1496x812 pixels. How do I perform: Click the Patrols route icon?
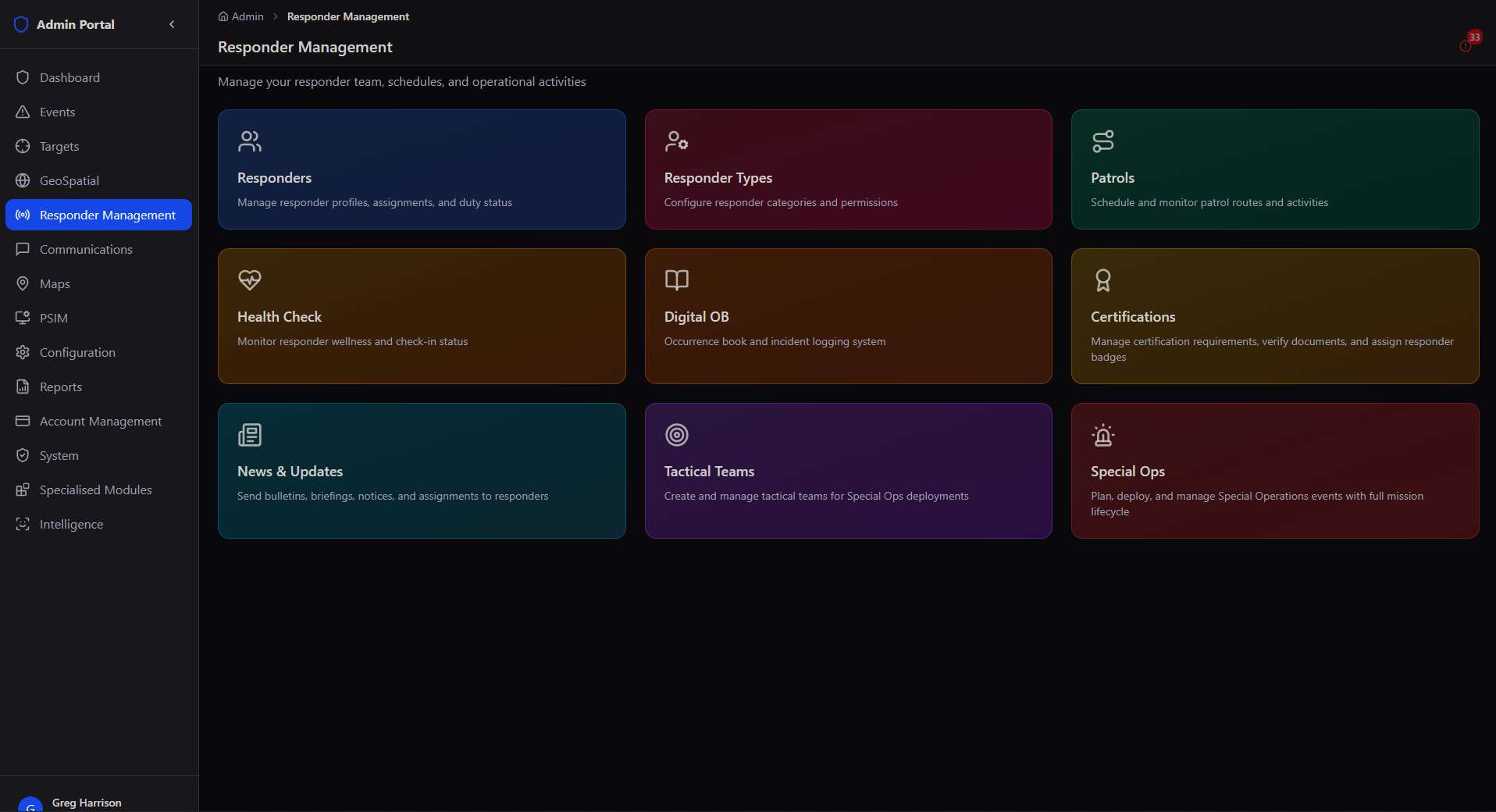click(1103, 141)
